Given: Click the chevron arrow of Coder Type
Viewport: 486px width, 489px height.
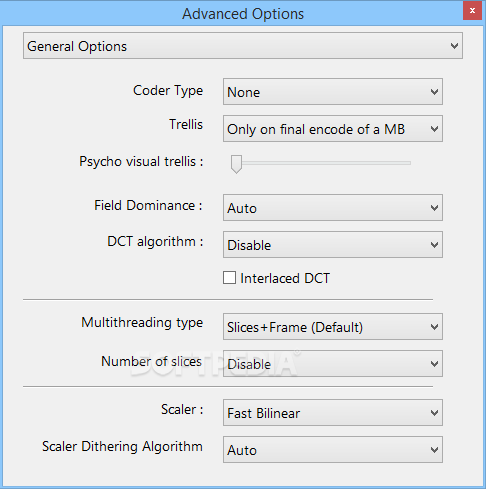Looking at the screenshot, I should click(434, 92).
